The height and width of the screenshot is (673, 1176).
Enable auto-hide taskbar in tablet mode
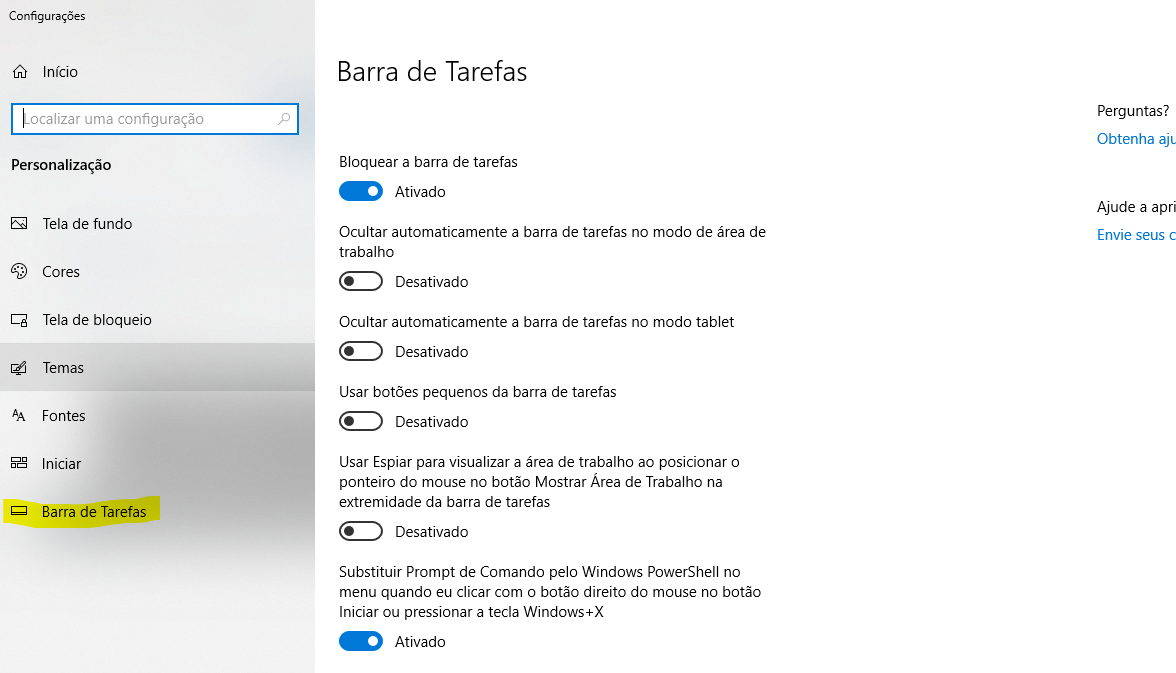(361, 351)
